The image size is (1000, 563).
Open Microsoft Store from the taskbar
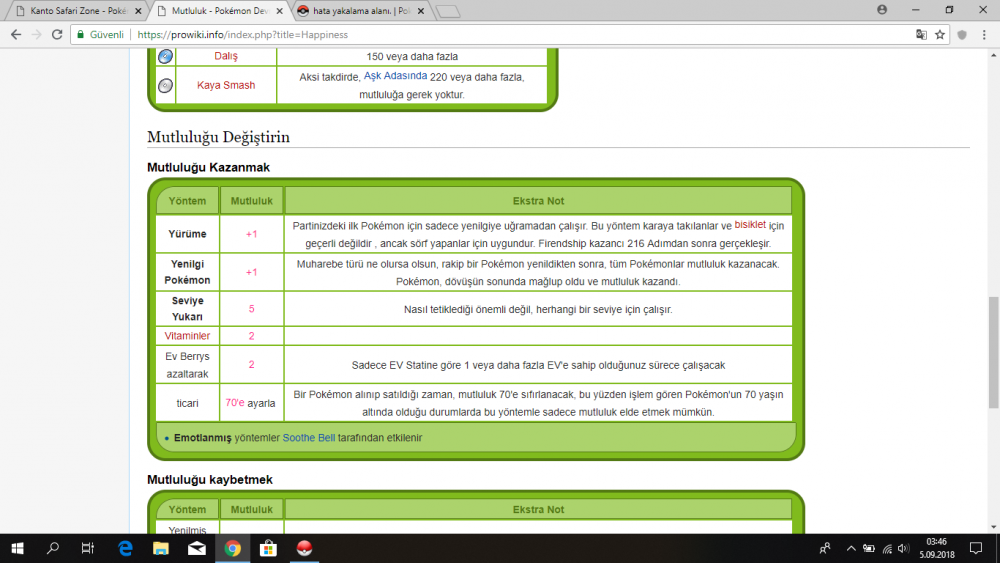point(268,548)
